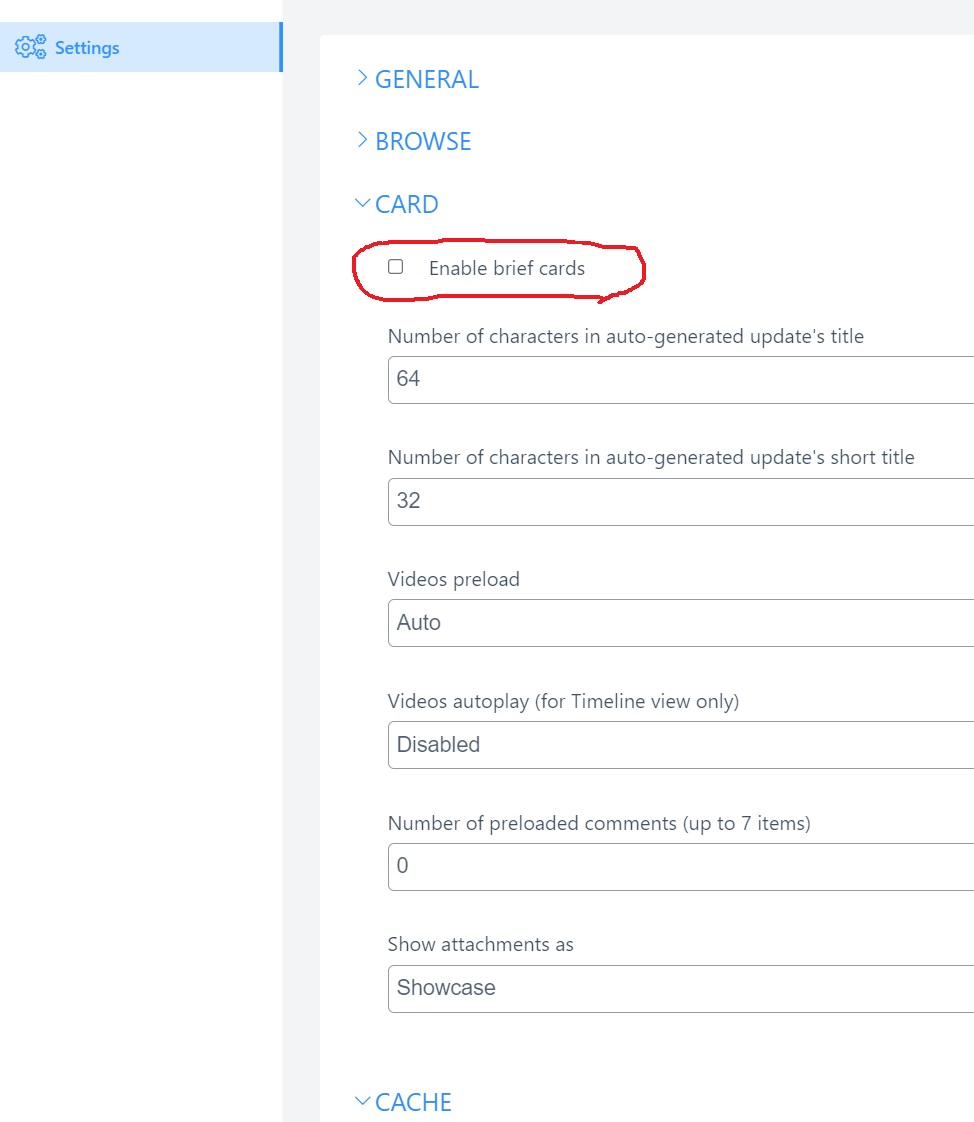This screenshot has height=1122, width=974.
Task: Open the Settings sidebar item label
Action: click(87, 48)
